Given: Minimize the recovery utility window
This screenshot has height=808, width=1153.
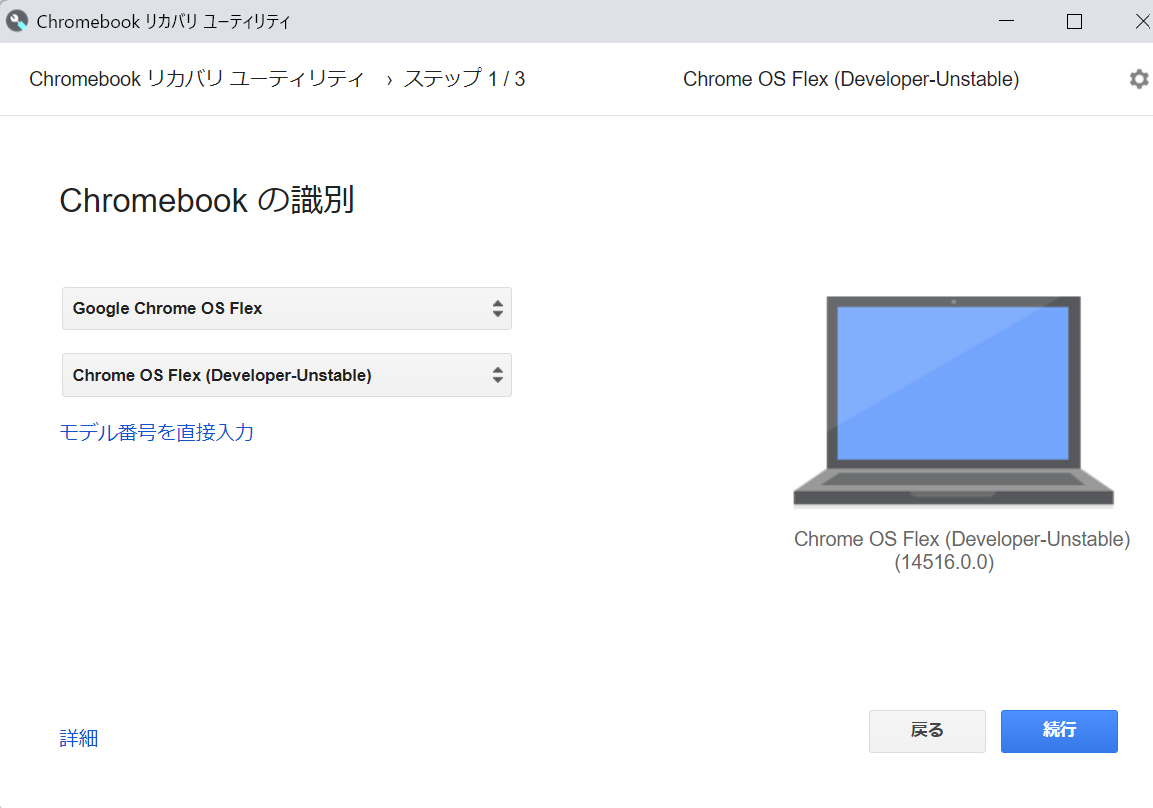Looking at the screenshot, I should point(1007,21).
